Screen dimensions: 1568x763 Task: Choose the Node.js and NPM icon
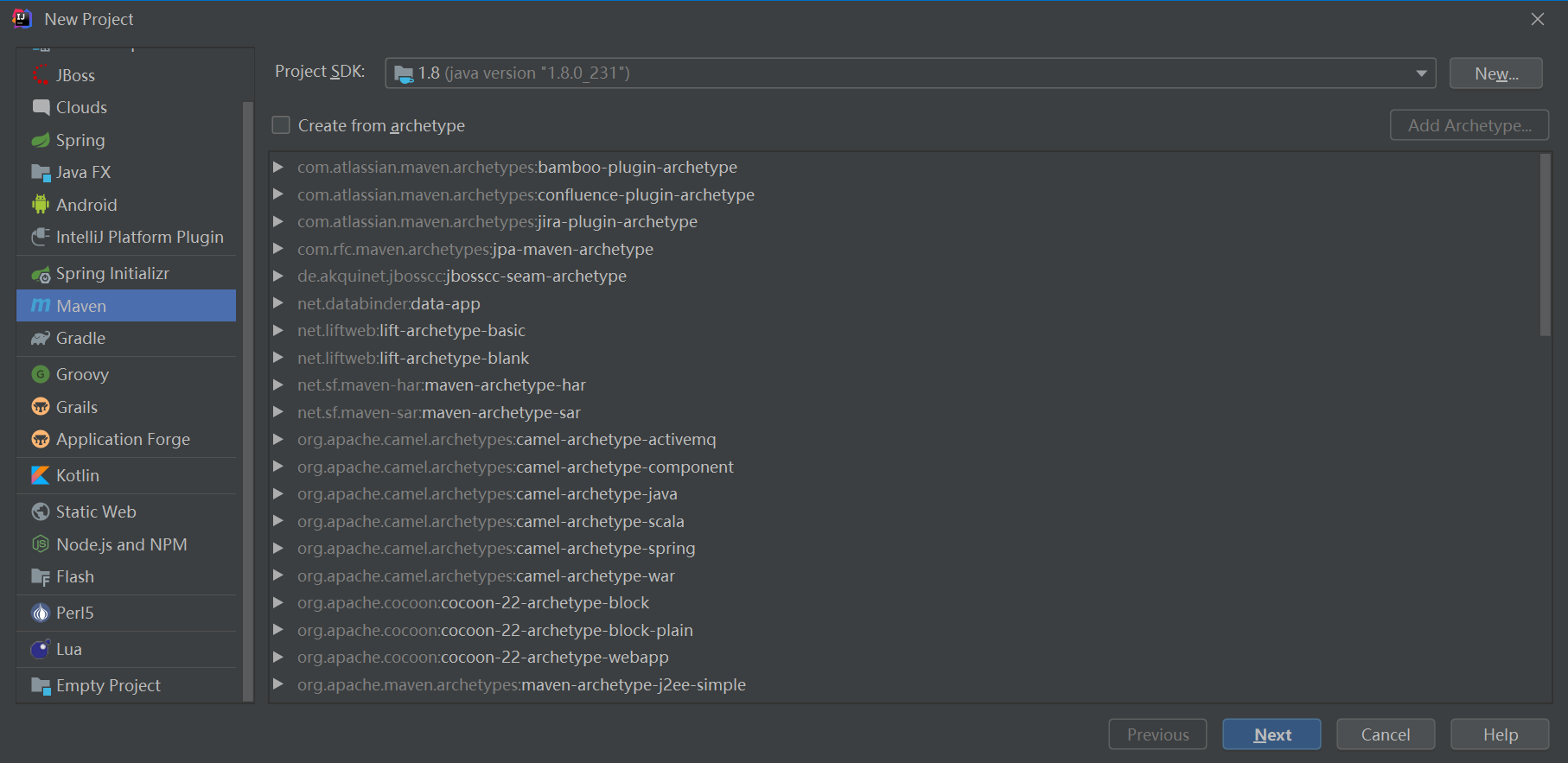point(41,544)
